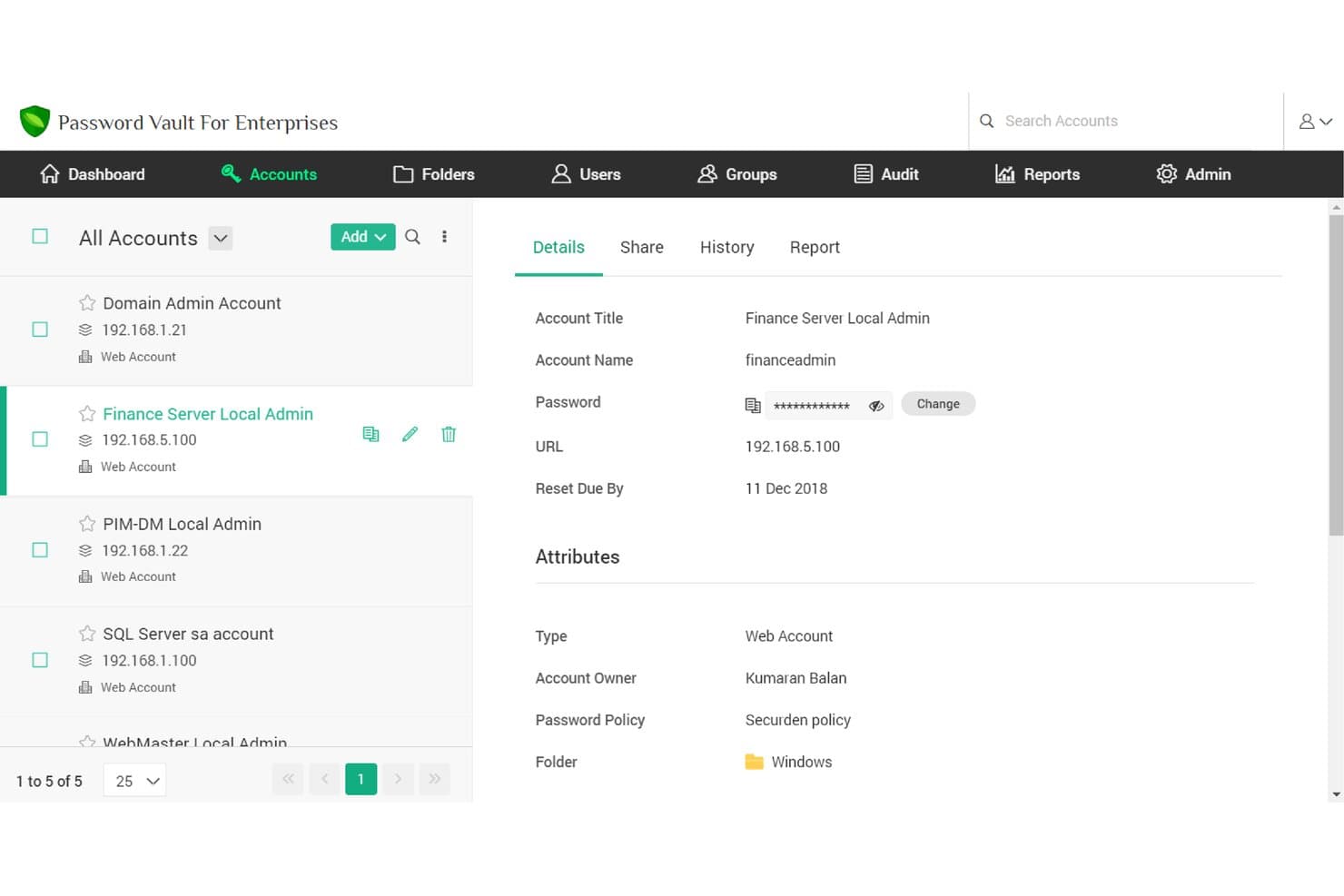Image resolution: width=1344 pixels, height=896 pixels.
Task: Click the Change password button
Action: pos(938,404)
